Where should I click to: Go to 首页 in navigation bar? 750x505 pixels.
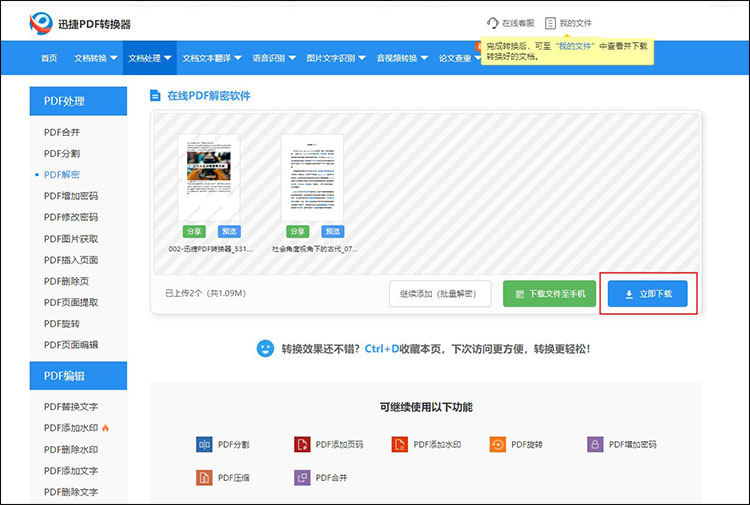(x=49, y=58)
